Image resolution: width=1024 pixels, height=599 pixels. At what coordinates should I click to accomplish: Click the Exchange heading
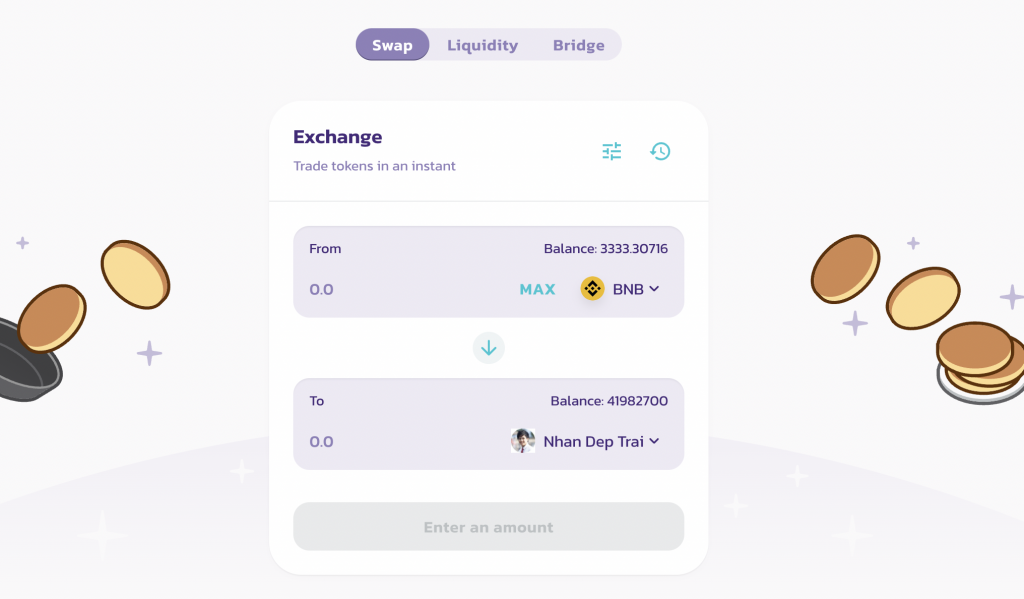pyautogui.click(x=338, y=137)
